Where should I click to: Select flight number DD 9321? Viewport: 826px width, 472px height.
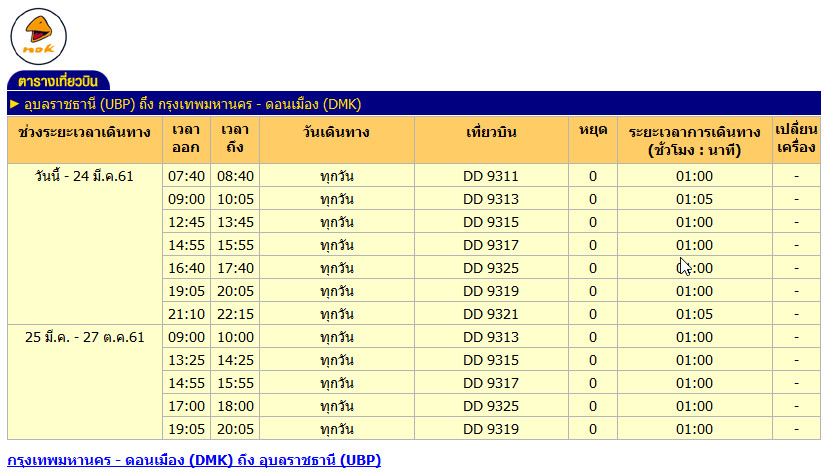click(491, 314)
